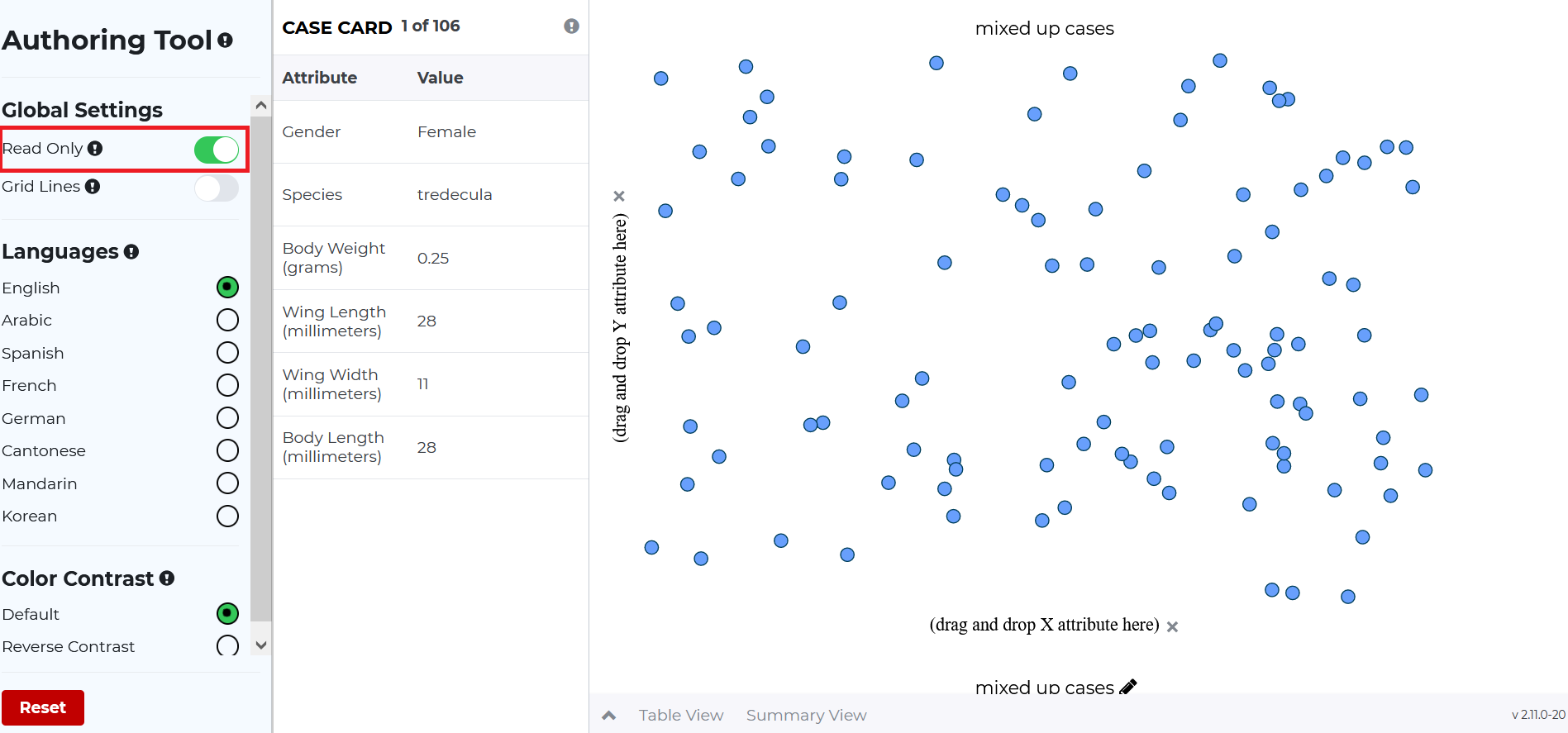
Task: Click settings panel scroll-up arrow
Action: [261, 106]
